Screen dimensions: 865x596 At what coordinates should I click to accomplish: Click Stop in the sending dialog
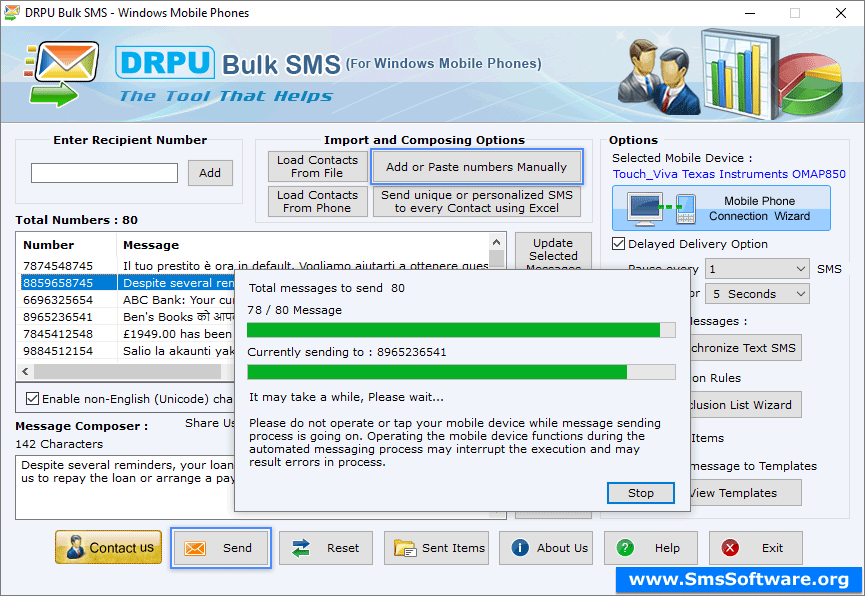point(640,493)
